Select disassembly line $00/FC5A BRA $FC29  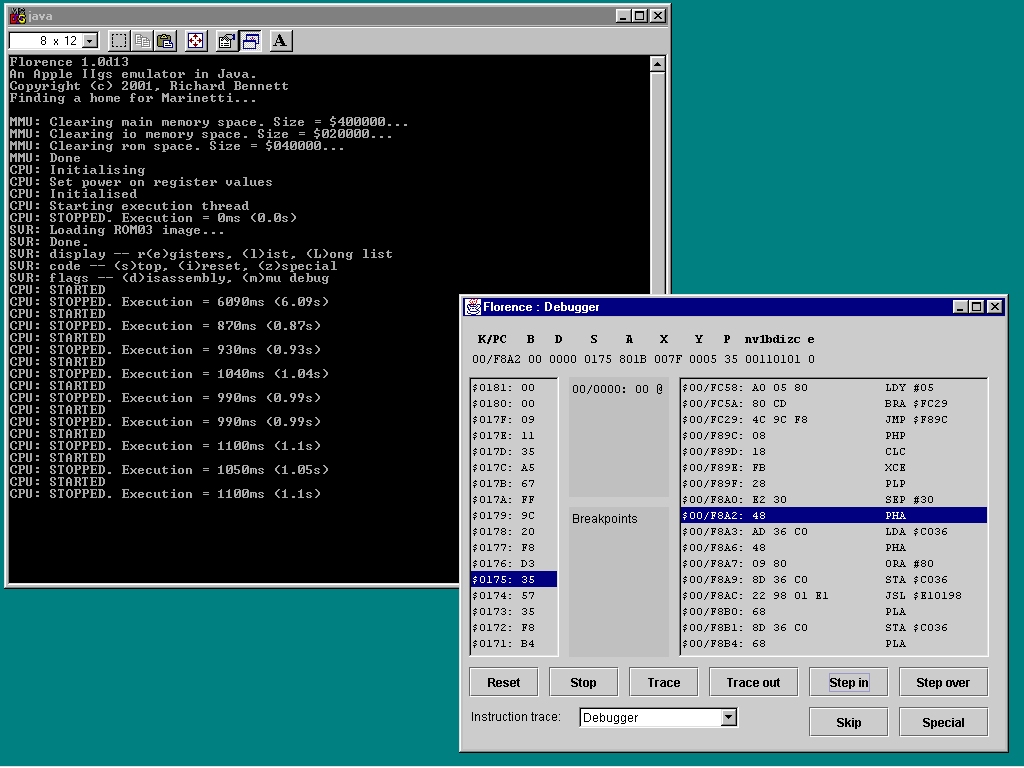point(833,404)
